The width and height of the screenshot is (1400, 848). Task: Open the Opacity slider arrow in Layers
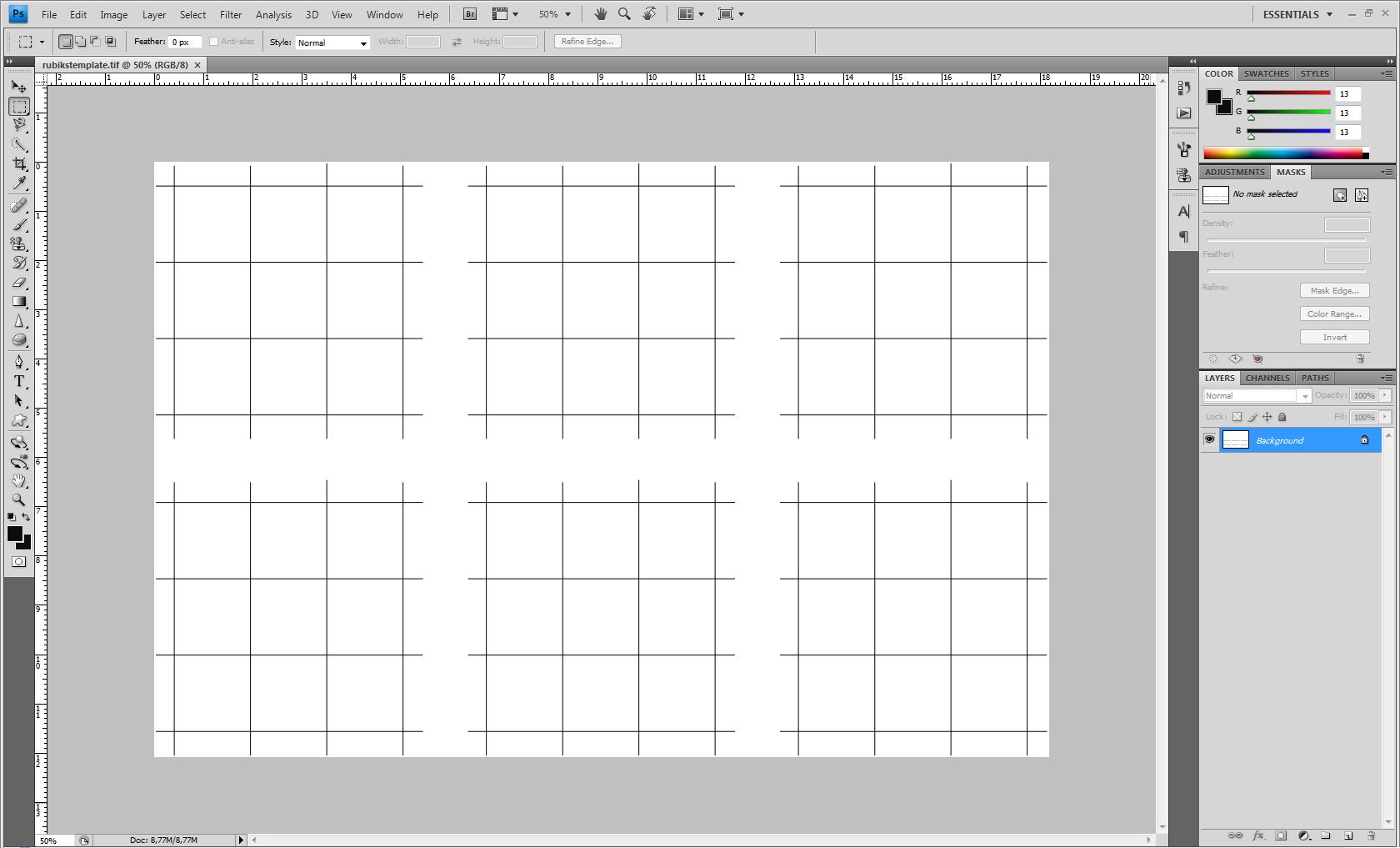tap(1385, 396)
